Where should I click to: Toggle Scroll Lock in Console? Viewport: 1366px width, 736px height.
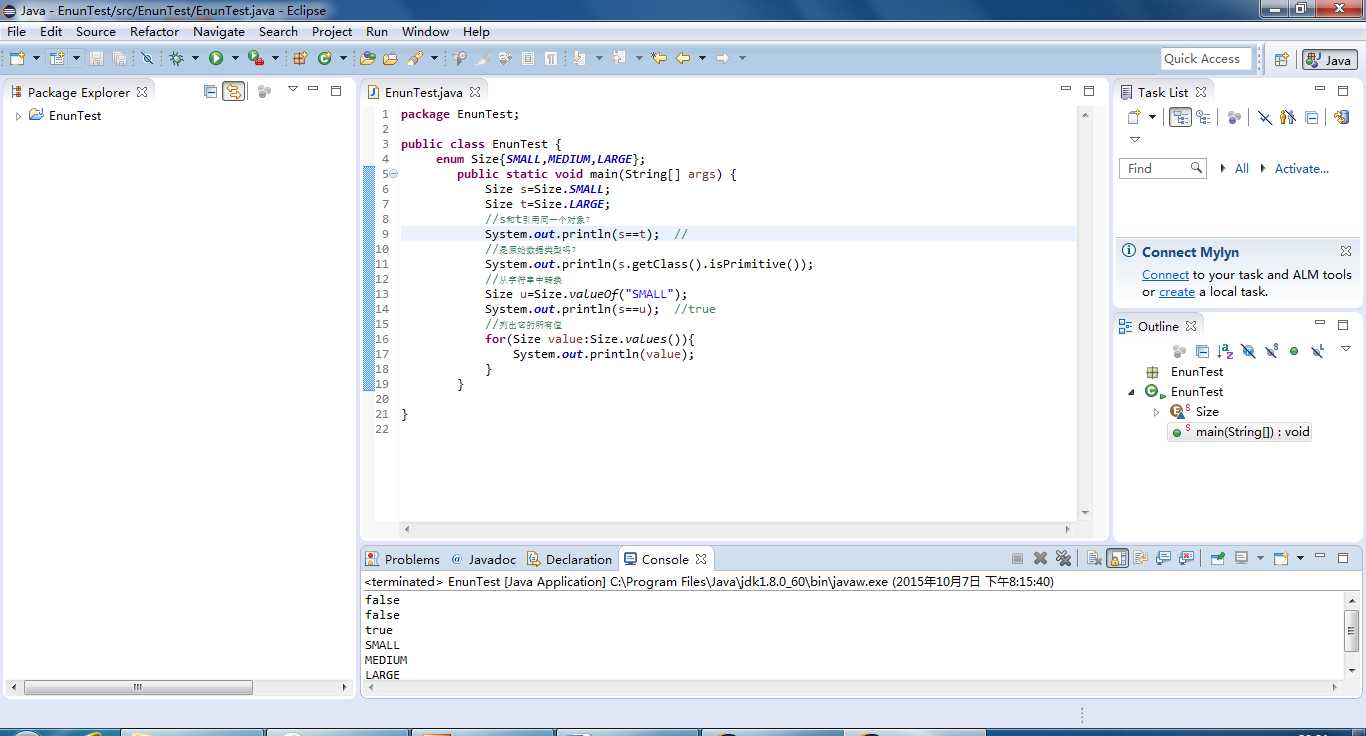1117,558
